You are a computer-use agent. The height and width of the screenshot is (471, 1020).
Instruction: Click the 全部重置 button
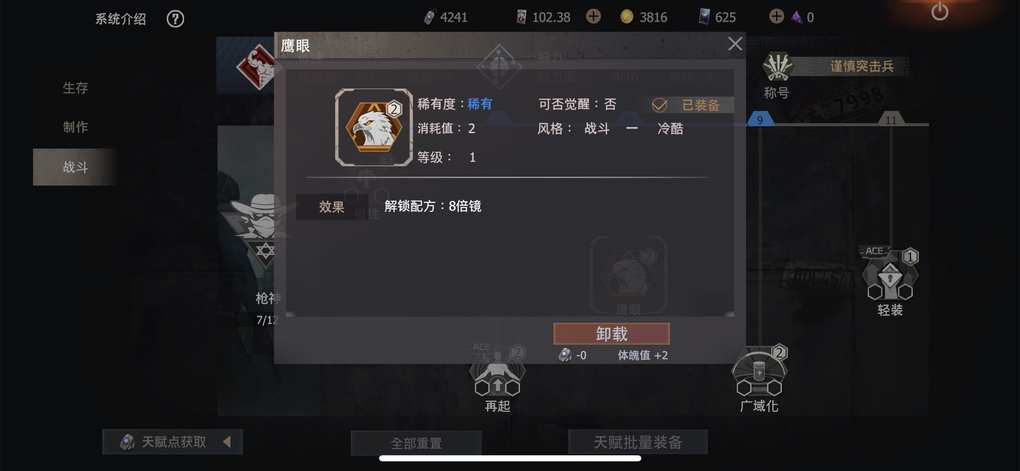[x=416, y=443]
